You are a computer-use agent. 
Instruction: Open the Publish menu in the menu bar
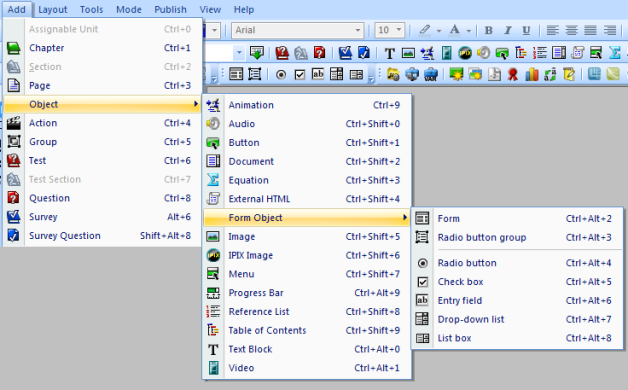[x=171, y=9]
